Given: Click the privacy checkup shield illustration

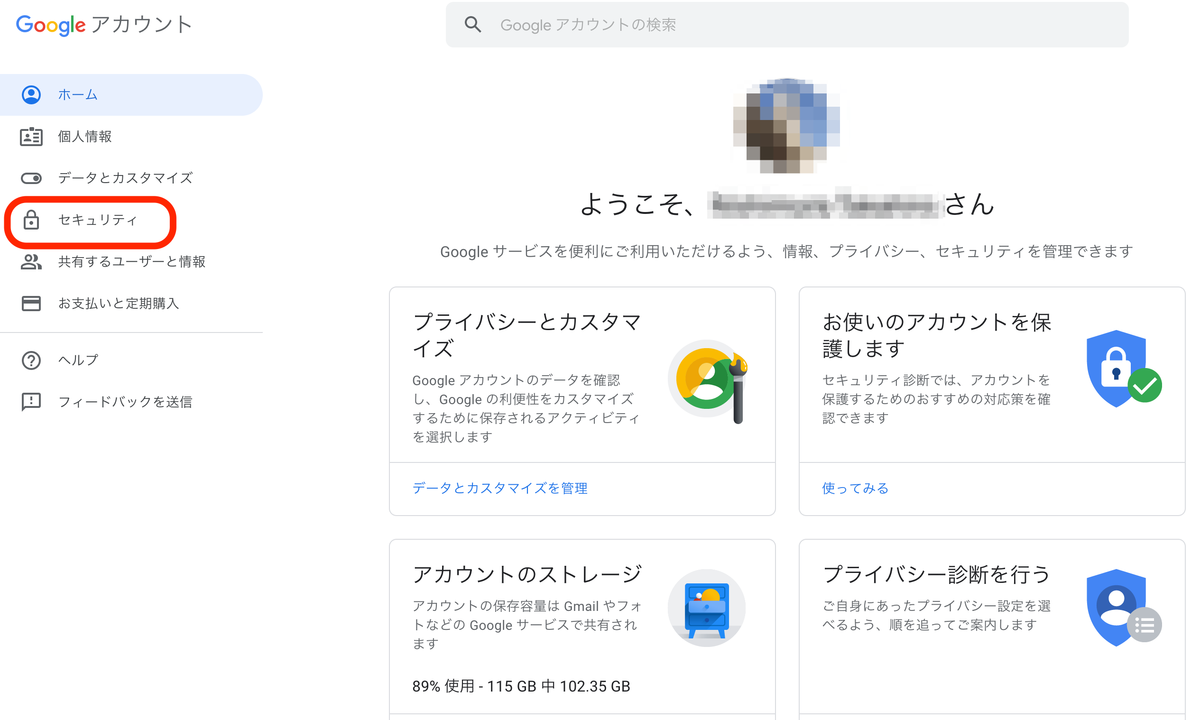Looking at the screenshot, I should tap(1123, 606).
